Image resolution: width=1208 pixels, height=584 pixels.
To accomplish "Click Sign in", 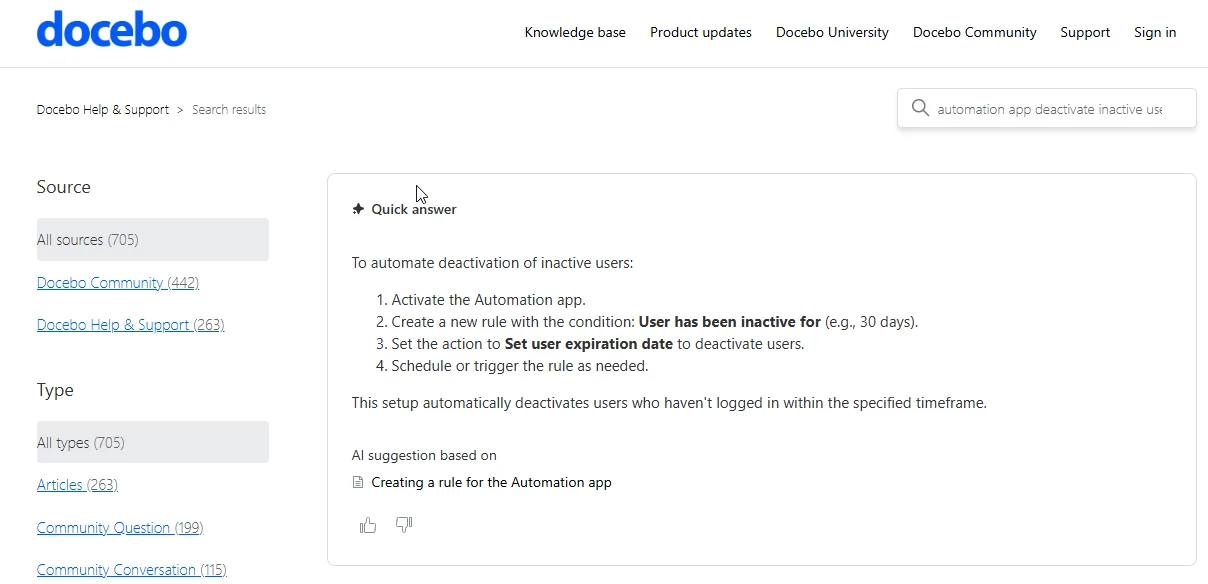I will (1155, 32).
